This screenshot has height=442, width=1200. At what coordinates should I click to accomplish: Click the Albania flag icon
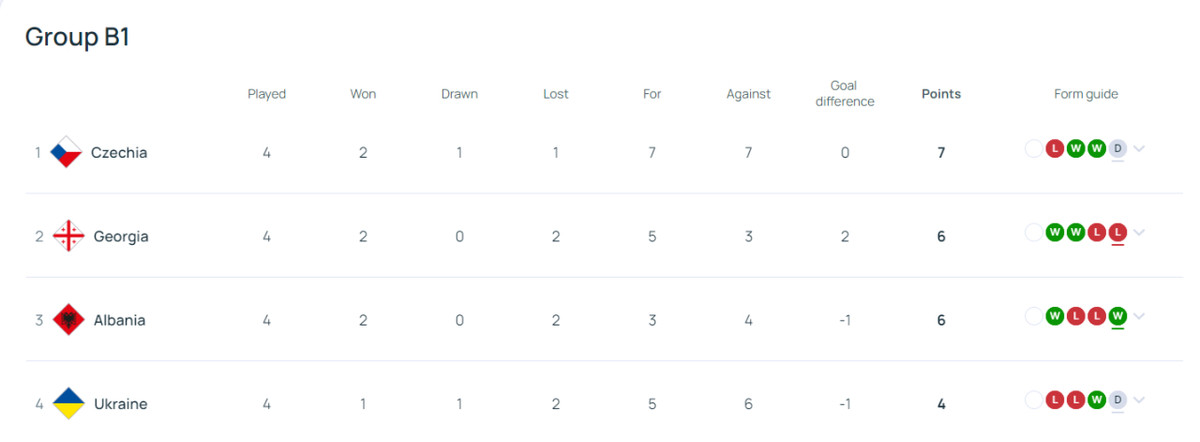(68, 320)
